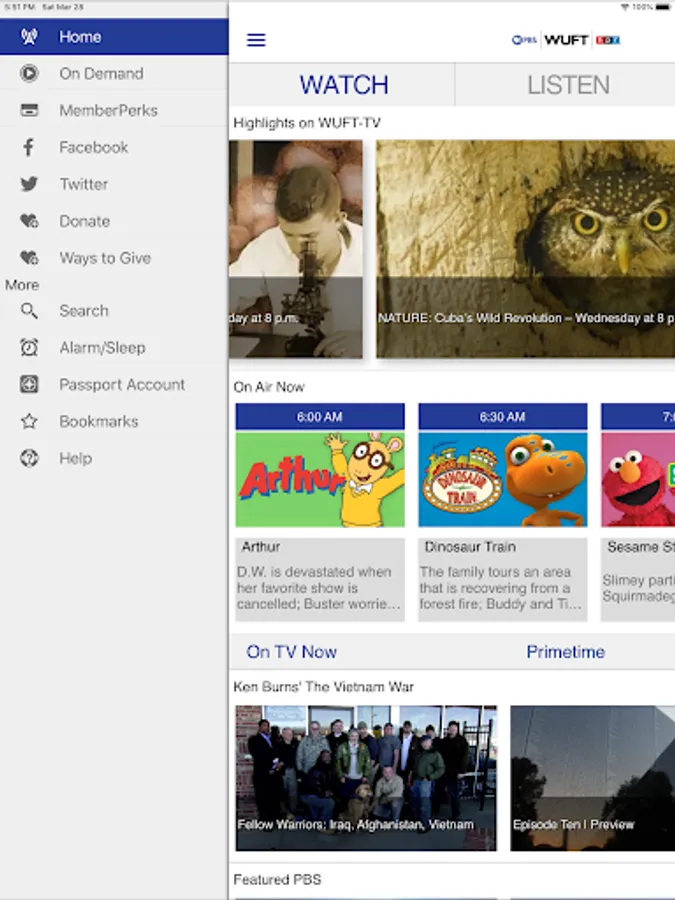Viewport: 675px width, 900px height.
Task: Tap the Ways to Give heart icon
Action: pyautogui.click(x=29, y=258)
